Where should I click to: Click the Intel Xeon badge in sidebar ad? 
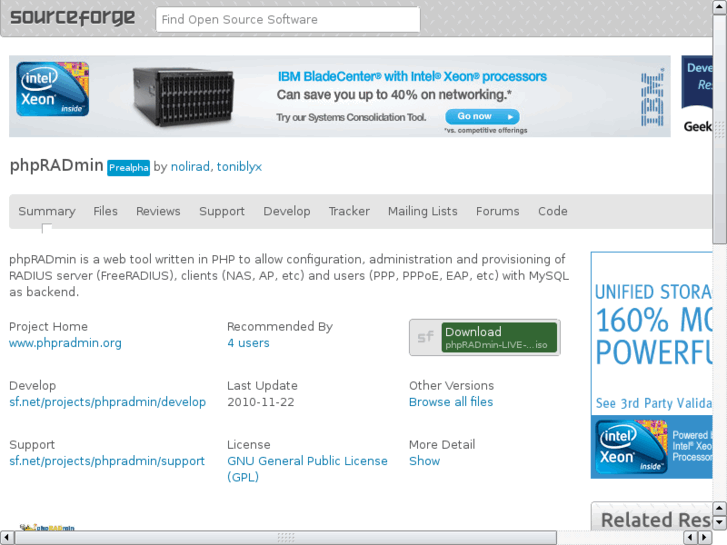[x=631, y=447]
